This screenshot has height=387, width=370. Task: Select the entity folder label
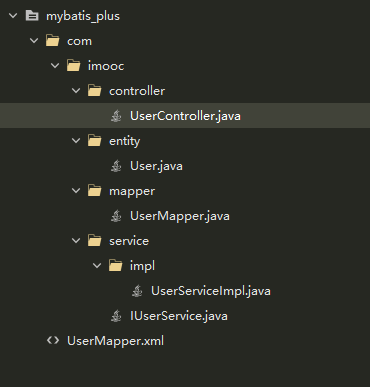[125, 141]
